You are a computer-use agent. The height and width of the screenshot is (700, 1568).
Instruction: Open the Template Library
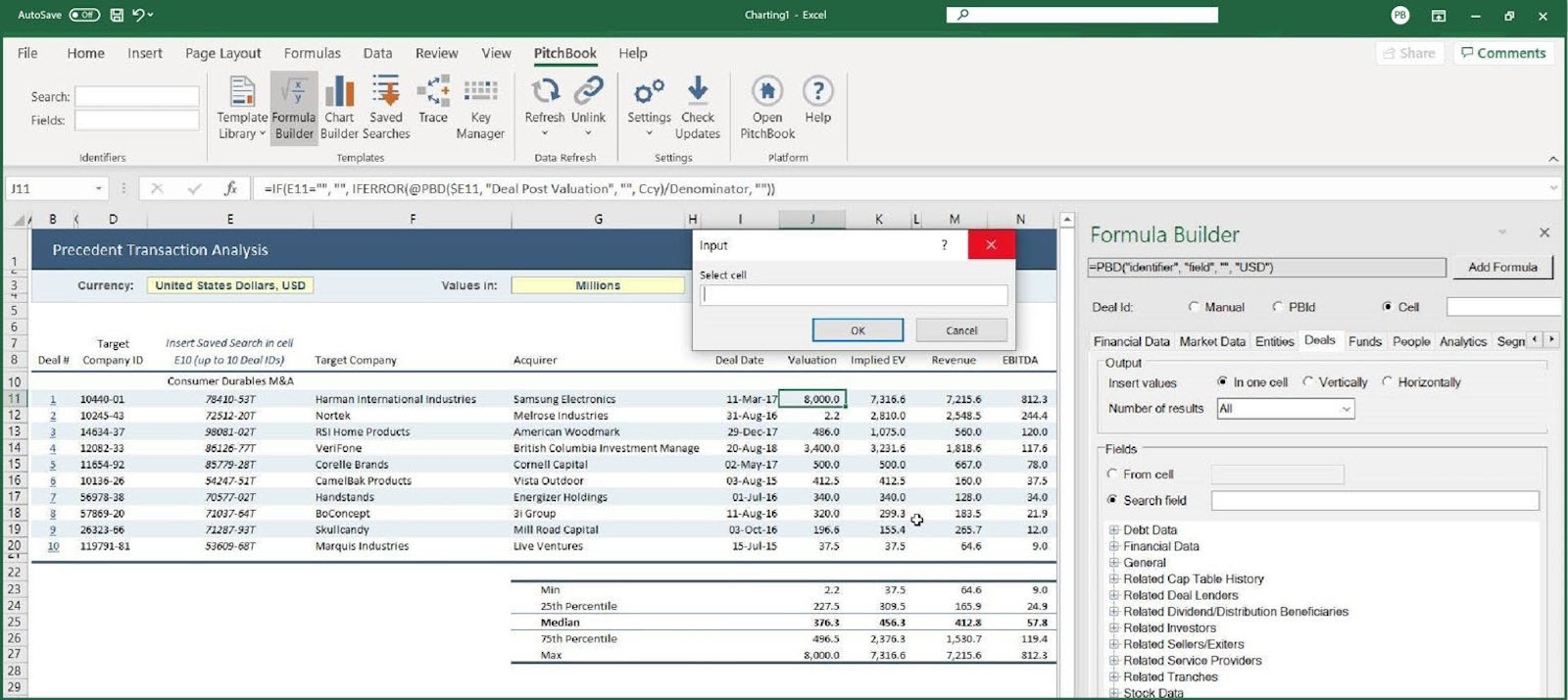click(x=242, y=108)
